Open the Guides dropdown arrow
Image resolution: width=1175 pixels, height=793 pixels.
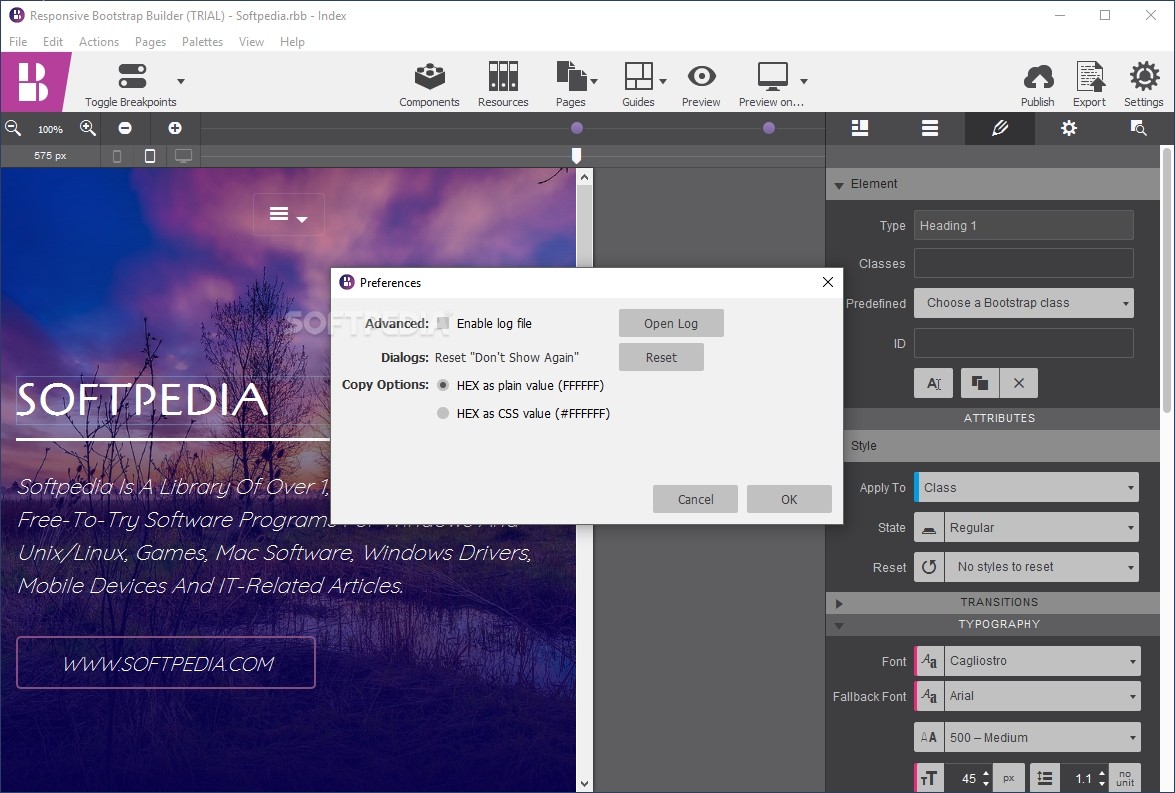click(x=662, y=81)
